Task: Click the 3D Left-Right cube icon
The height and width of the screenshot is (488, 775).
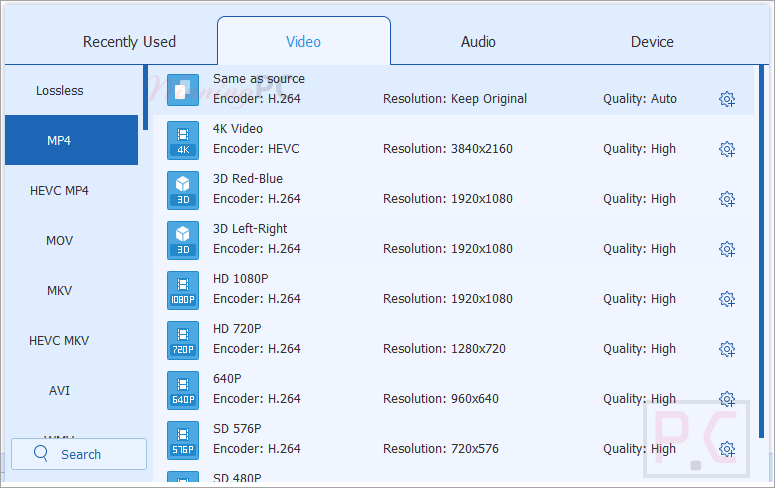Action: pos(183,240)
